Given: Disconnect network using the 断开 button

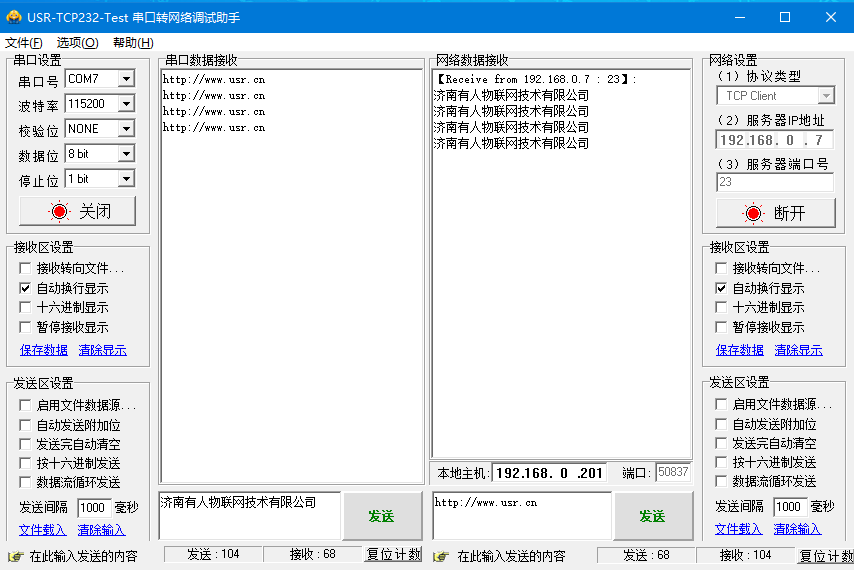Looking at the screenshot, I should (775, 213).
